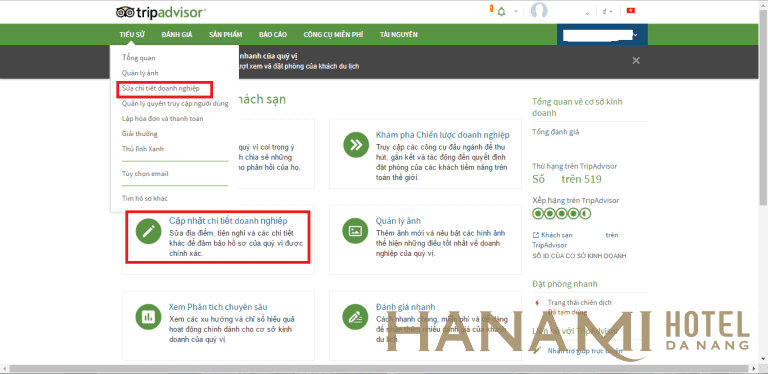Select Lập hóa đơn và thanh toán
Viewport: 768px width, 374px height.
pos(163,118)
